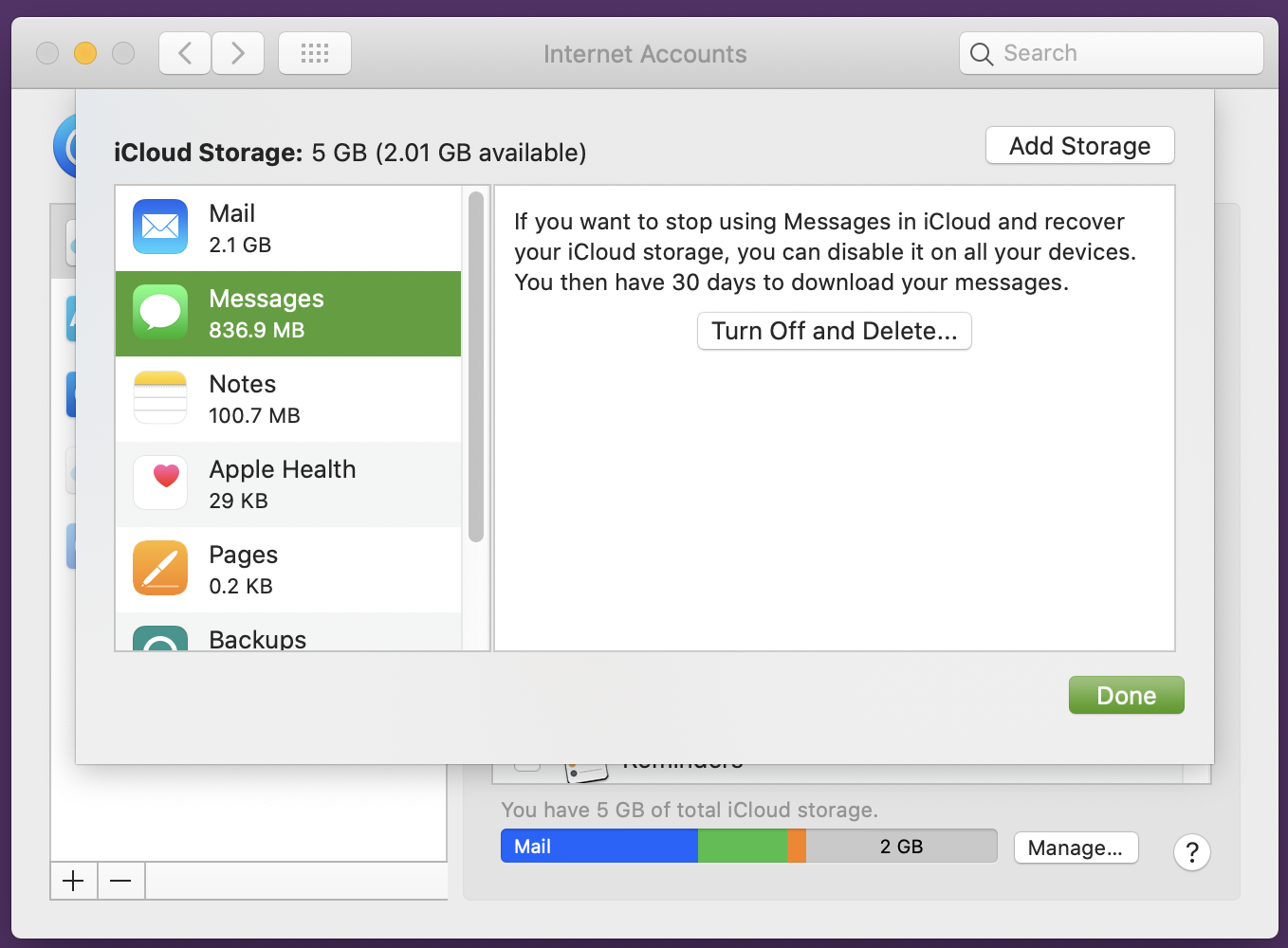Image resolution: width=1288 pixels, height=948 pixels.
Task: Click the 'You have 5 GB' storage text
Action: [x=690, y=810]
